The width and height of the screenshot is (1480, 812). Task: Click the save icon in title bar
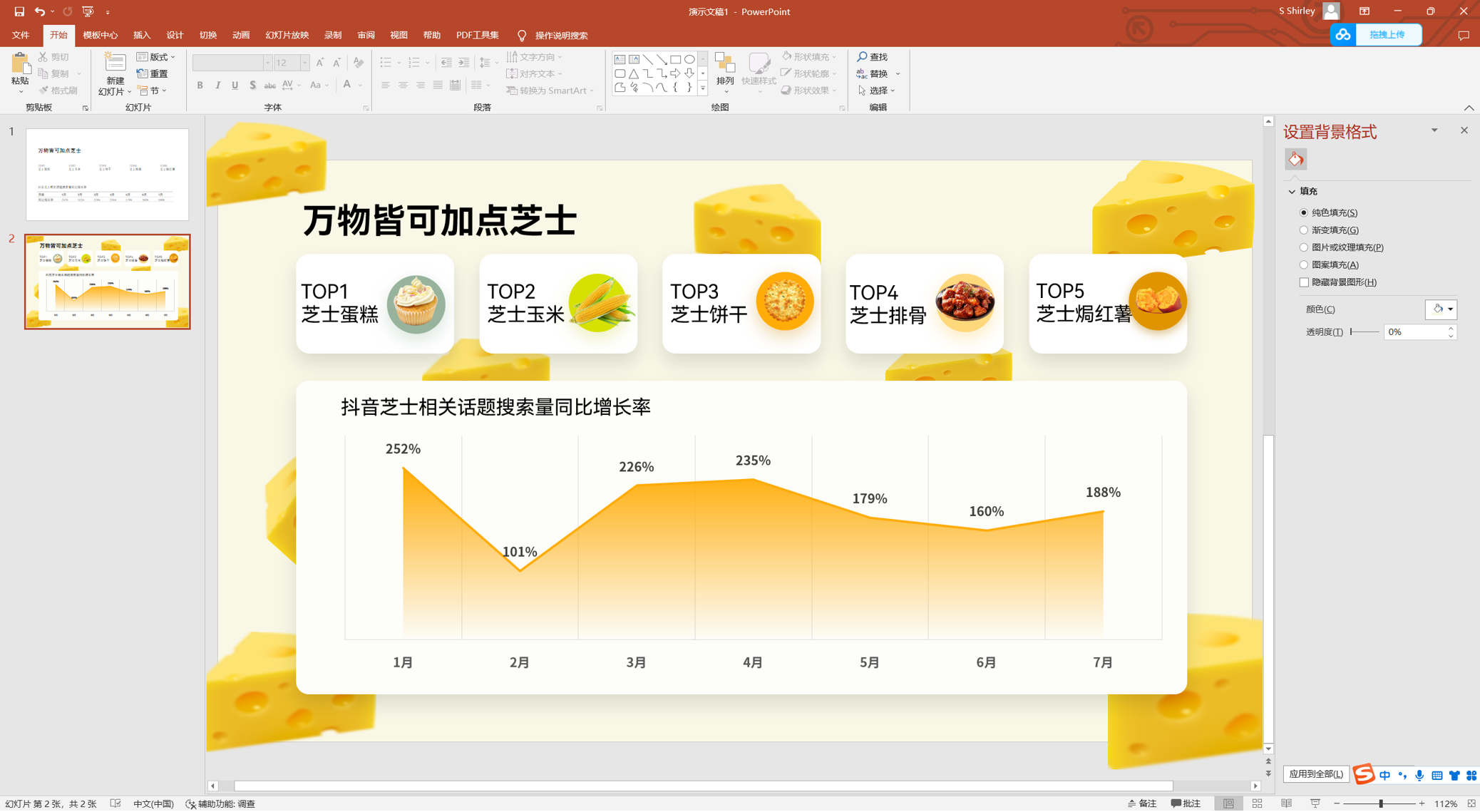19,11
